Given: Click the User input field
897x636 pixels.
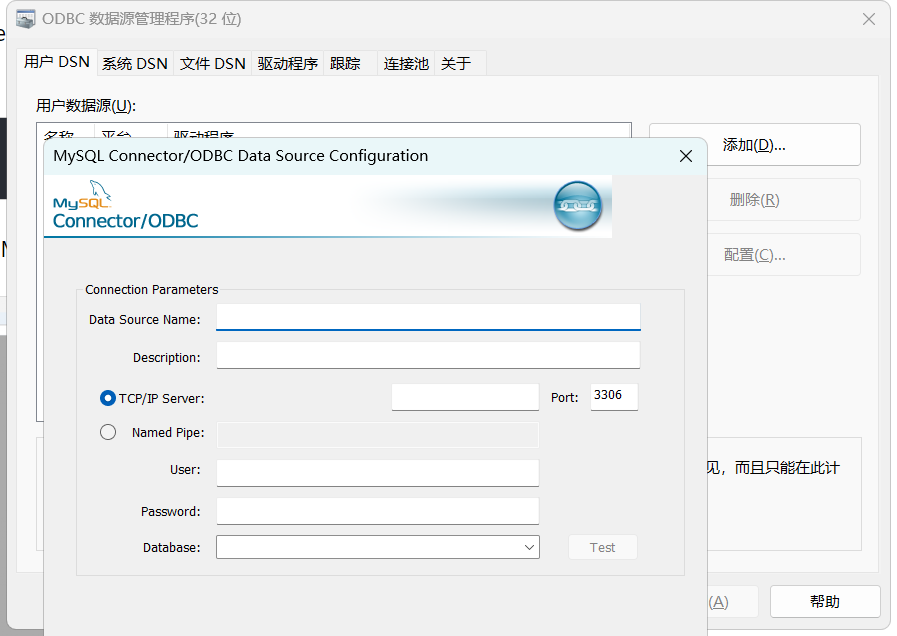Looking at the screenshot, I should point(378,473).
